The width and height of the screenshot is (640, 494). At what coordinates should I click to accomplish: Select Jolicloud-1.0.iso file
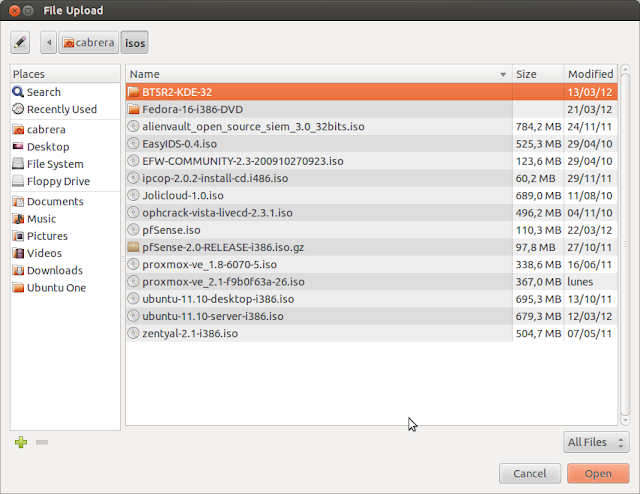[x=371, y=195]
